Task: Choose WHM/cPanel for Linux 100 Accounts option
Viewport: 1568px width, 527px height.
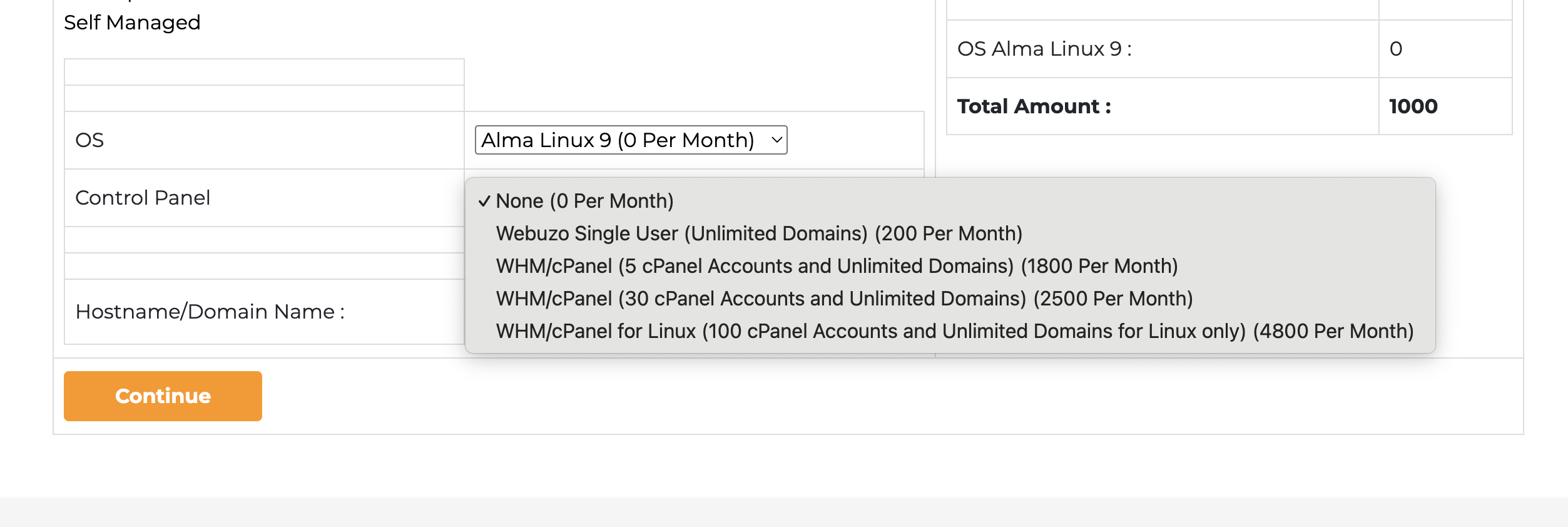Action: tap(954, 331)
